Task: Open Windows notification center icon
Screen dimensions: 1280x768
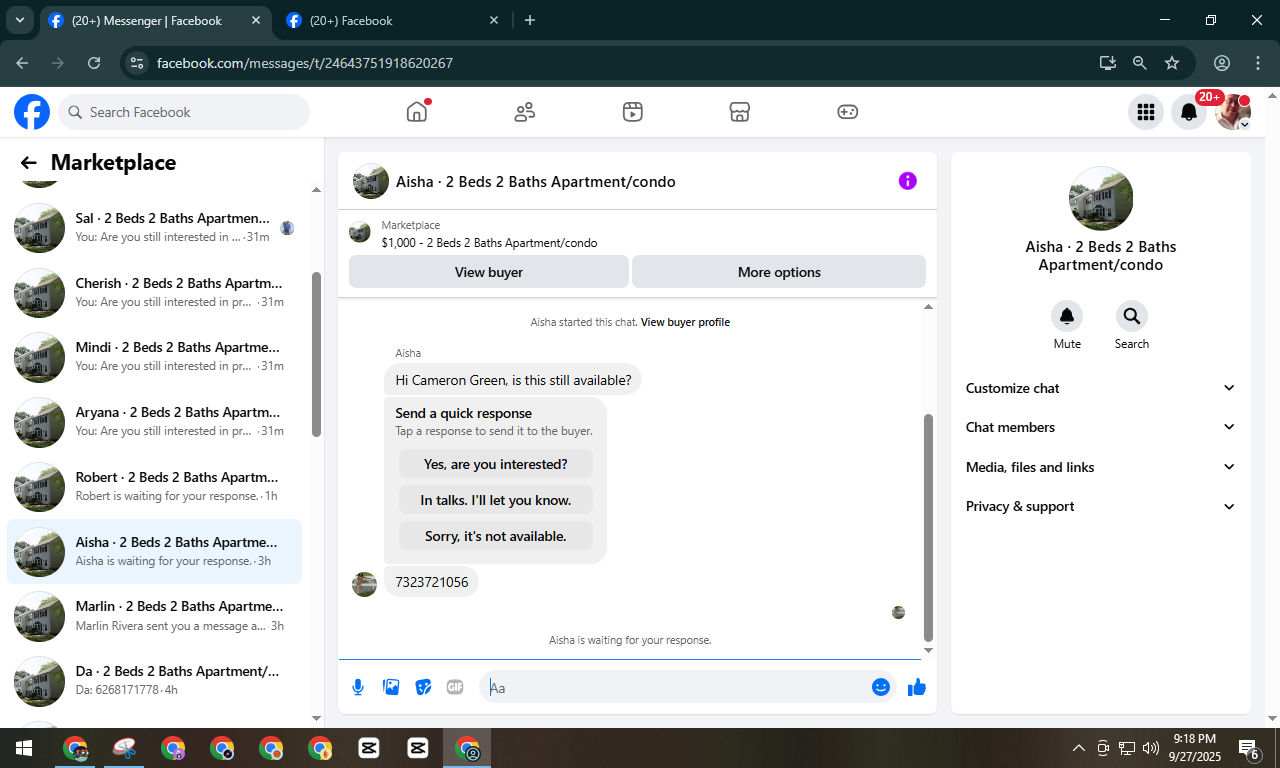Action: (x=1249, y=749)
